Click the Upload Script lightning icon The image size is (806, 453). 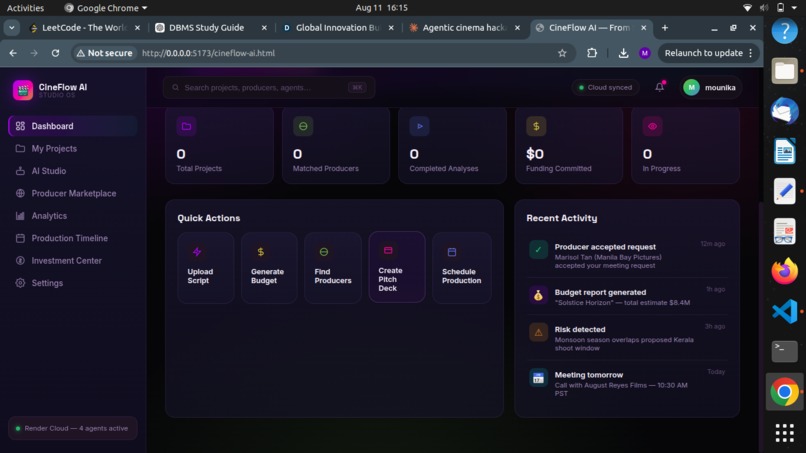point(197,252)
